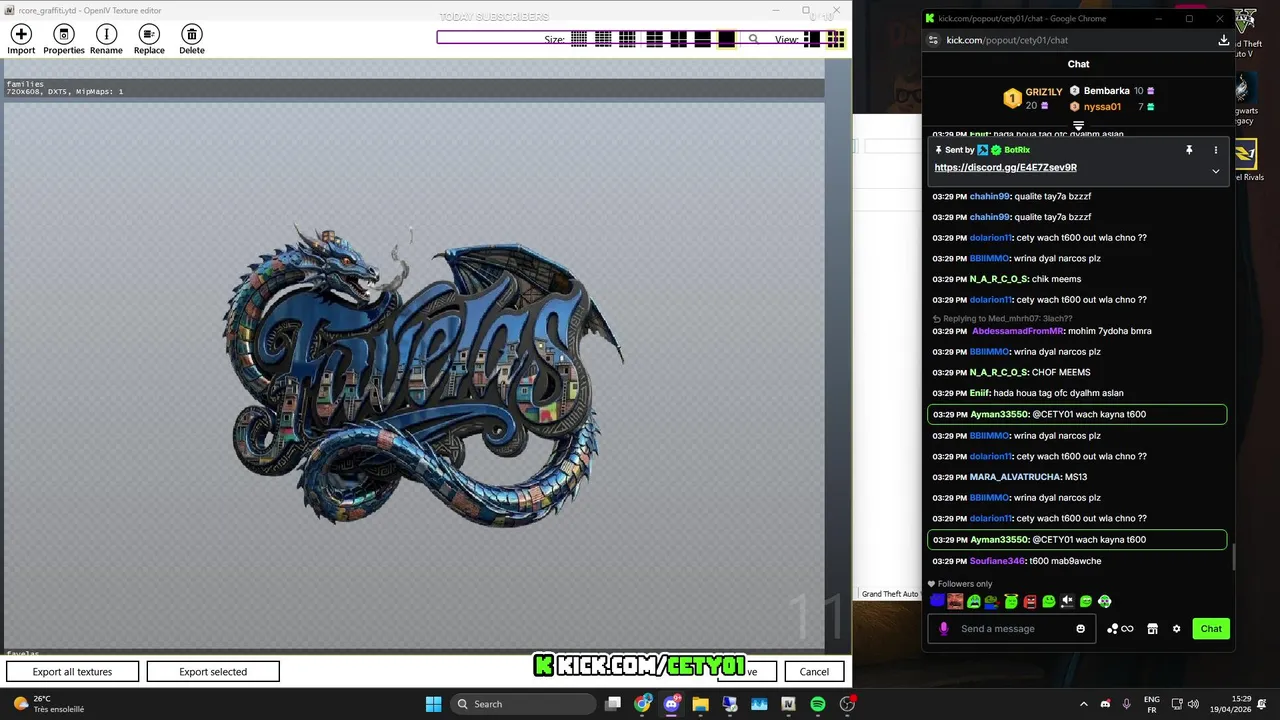
Task: Insert the angry red face emote
Action: [x=1030, y=601]
